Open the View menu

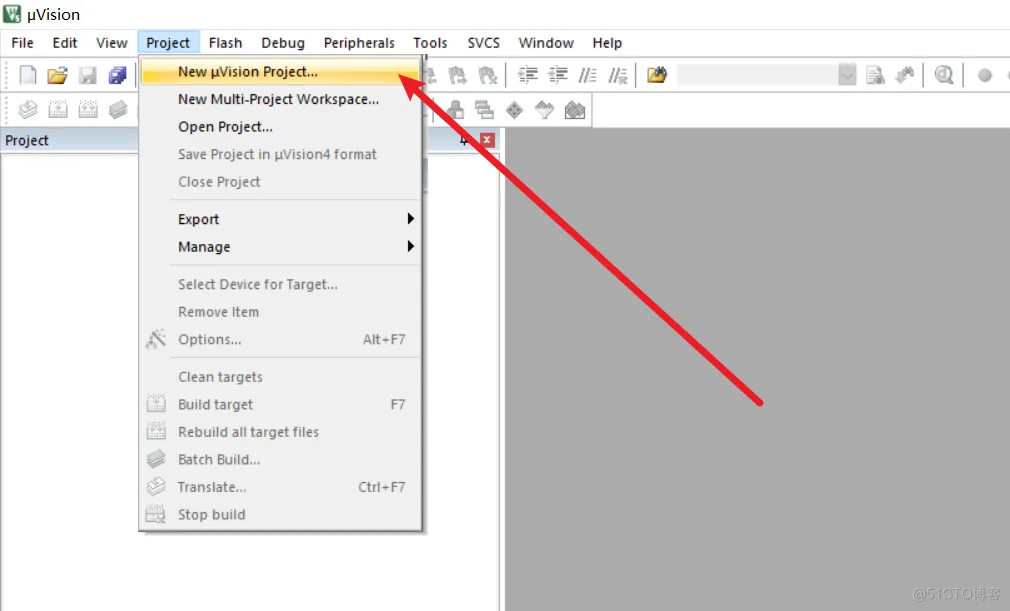coord(111,42)
